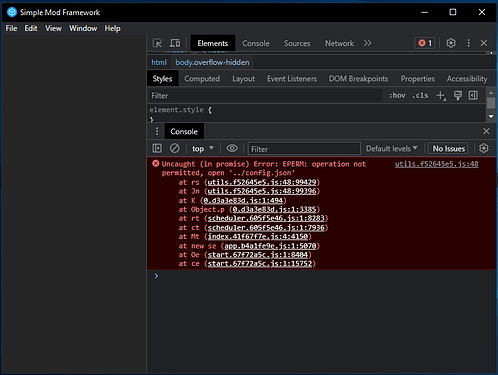
Task: Focus the Styles filter field
Action: (265, 96)
